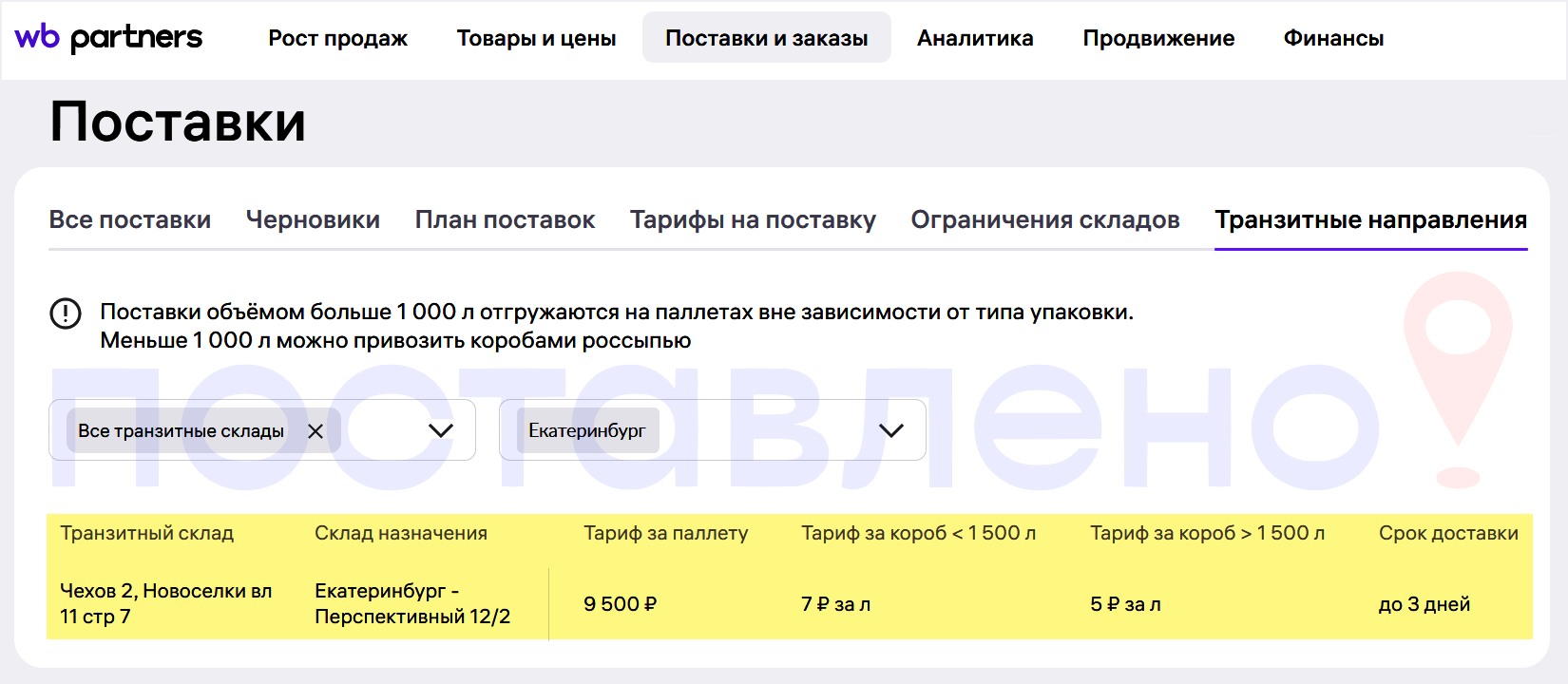
Task: View the Ограничения складов tab
Action: tap(1045, 219)
